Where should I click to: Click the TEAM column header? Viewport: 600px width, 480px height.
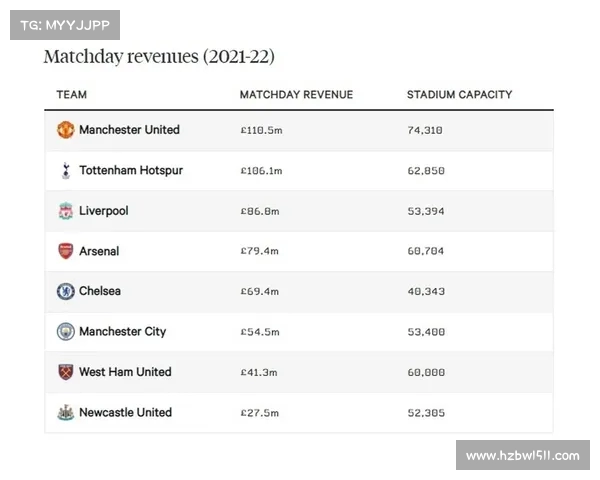tap(72, 95)
